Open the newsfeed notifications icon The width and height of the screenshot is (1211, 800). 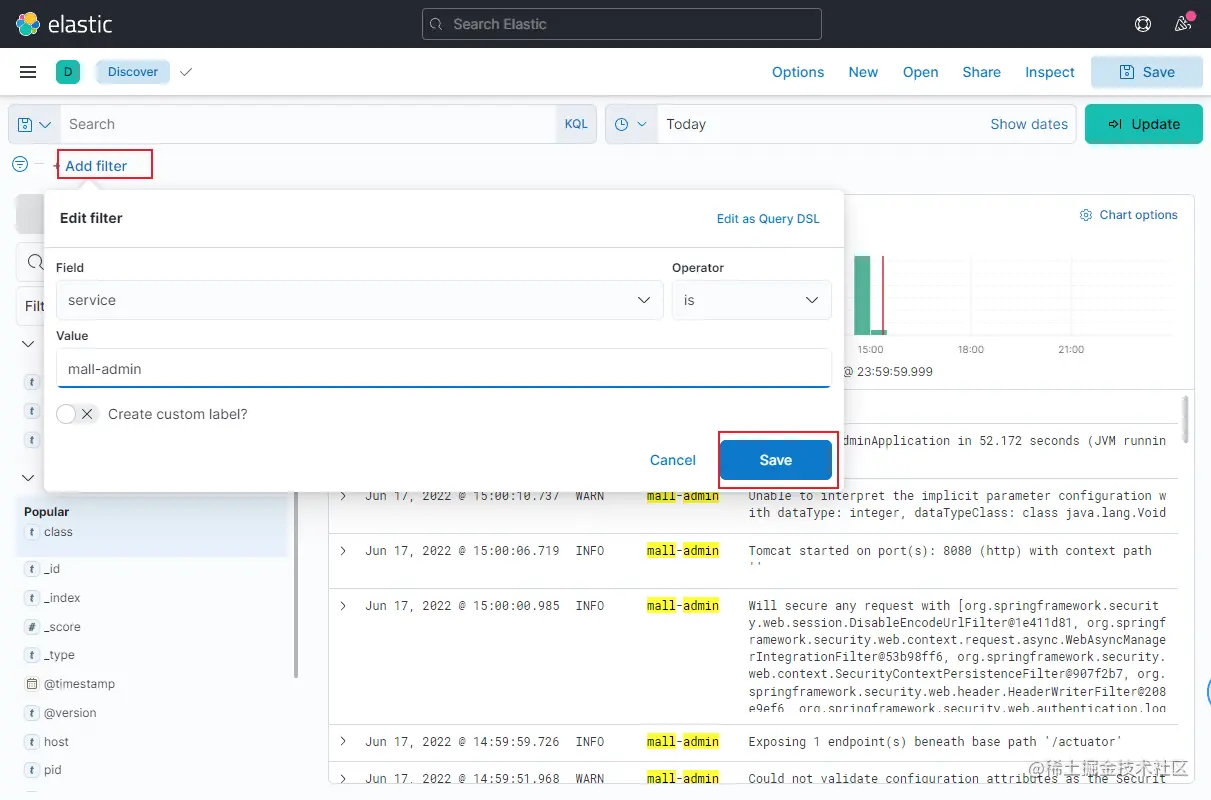1183,24
